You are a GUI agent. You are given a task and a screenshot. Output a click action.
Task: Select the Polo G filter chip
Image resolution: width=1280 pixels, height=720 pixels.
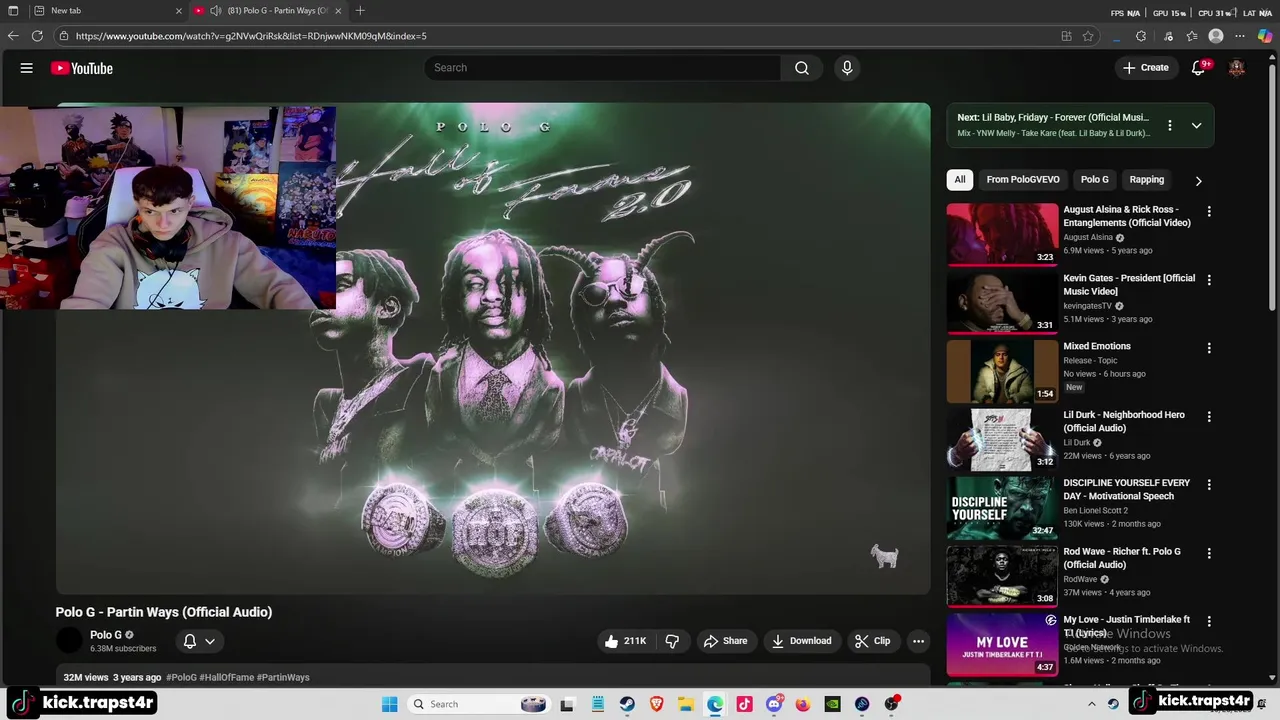pos(1094,180)
